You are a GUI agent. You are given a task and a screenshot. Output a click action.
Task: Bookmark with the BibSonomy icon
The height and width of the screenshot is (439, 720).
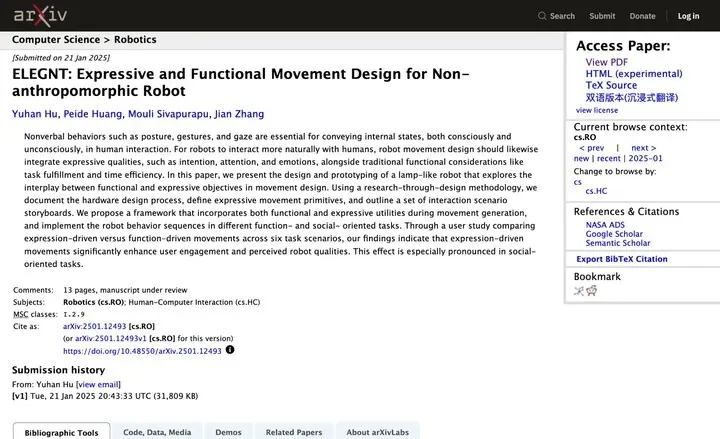pyautogui.click(x=579, y=291)
